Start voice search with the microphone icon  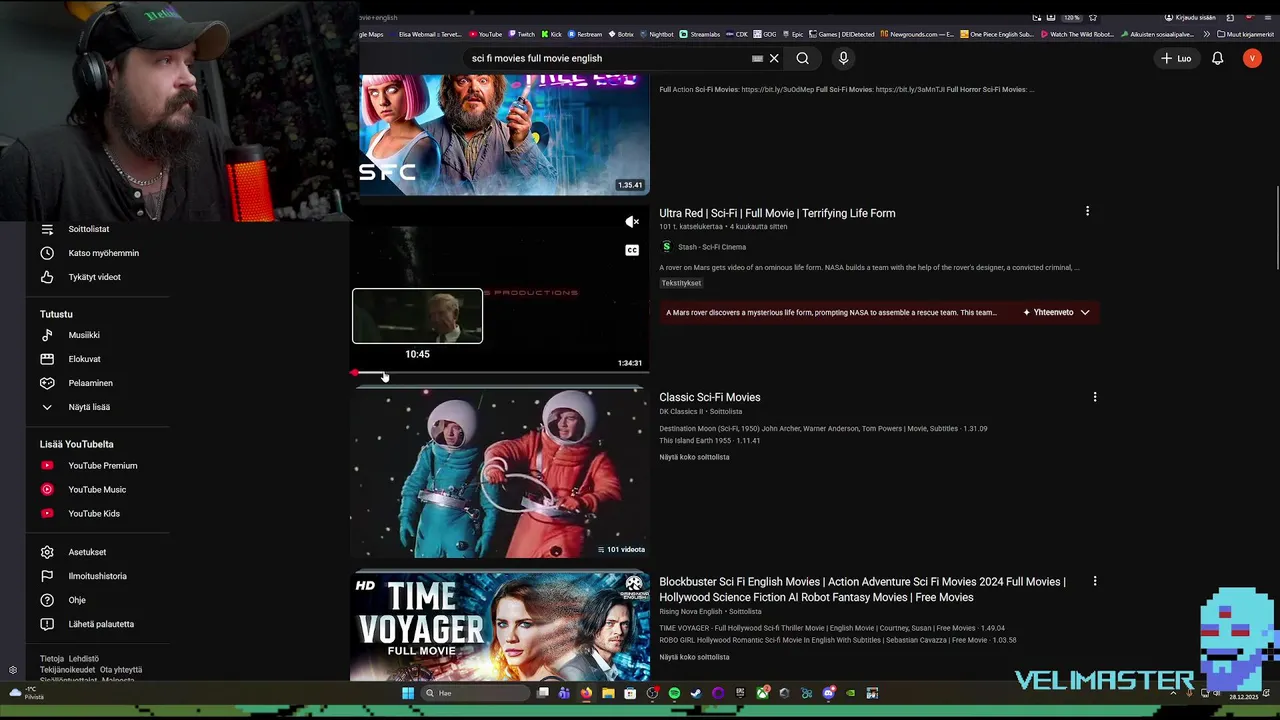point(843,58)
